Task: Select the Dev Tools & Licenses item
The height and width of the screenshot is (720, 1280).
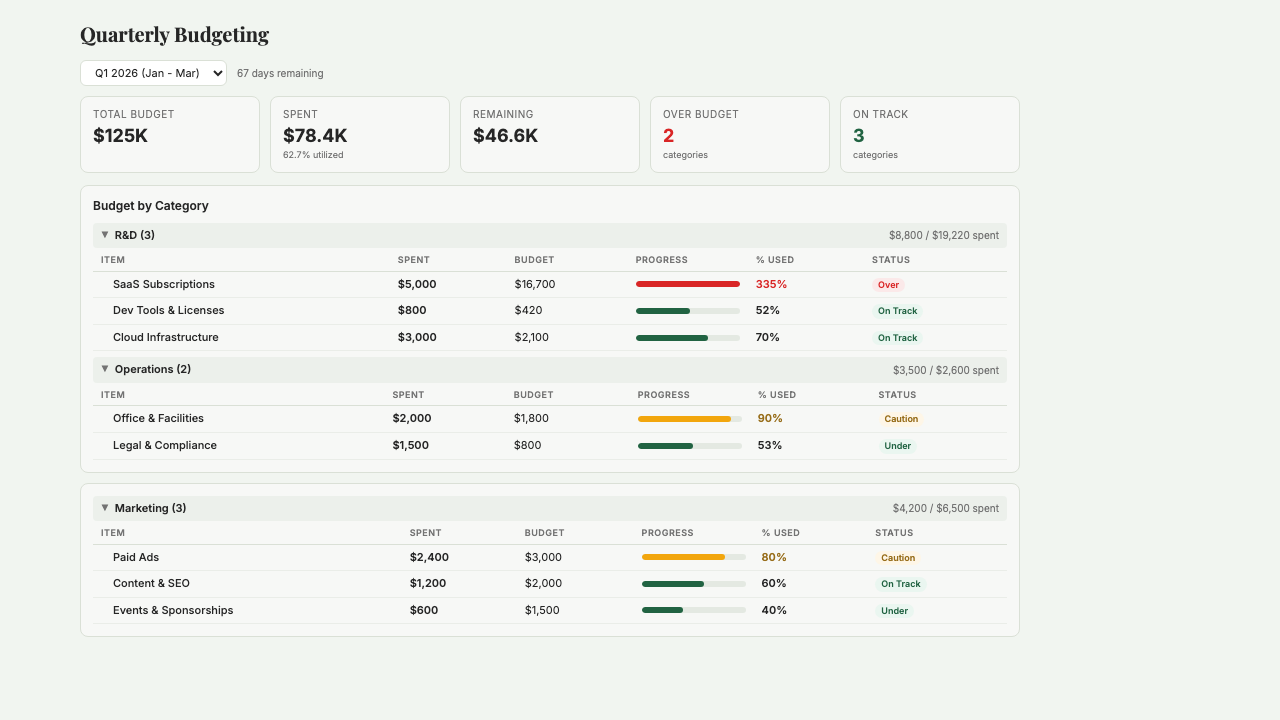Action: tap(168, 310)
